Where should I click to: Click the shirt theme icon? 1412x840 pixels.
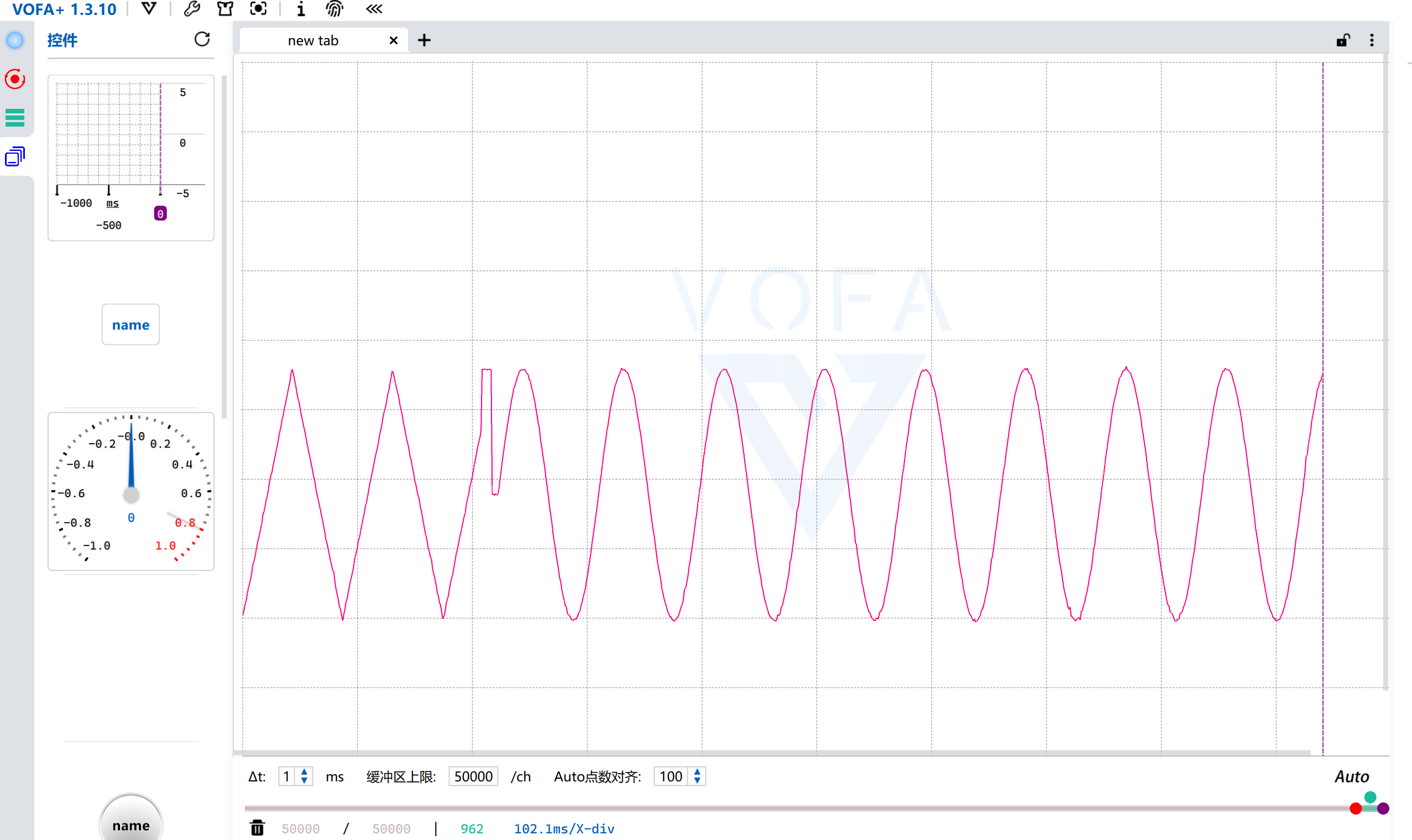coord(226,8)
